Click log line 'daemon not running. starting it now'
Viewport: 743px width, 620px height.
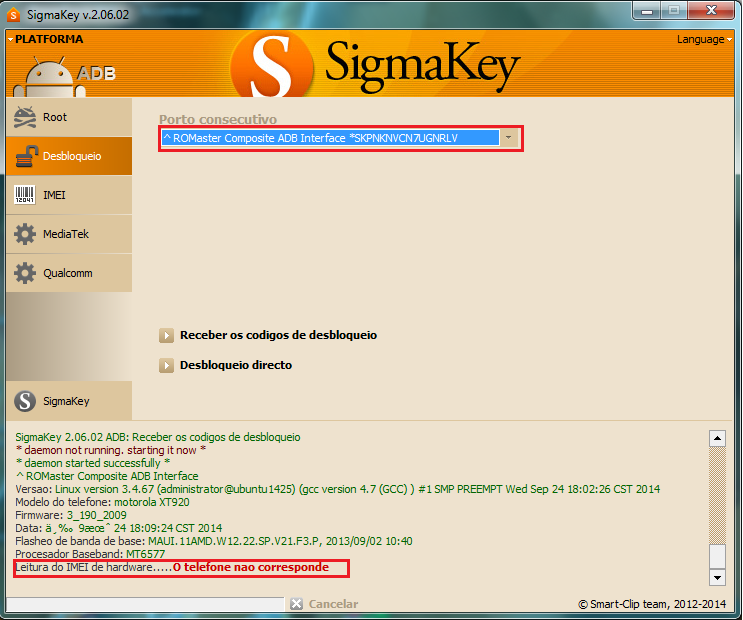tap(110, 450)
